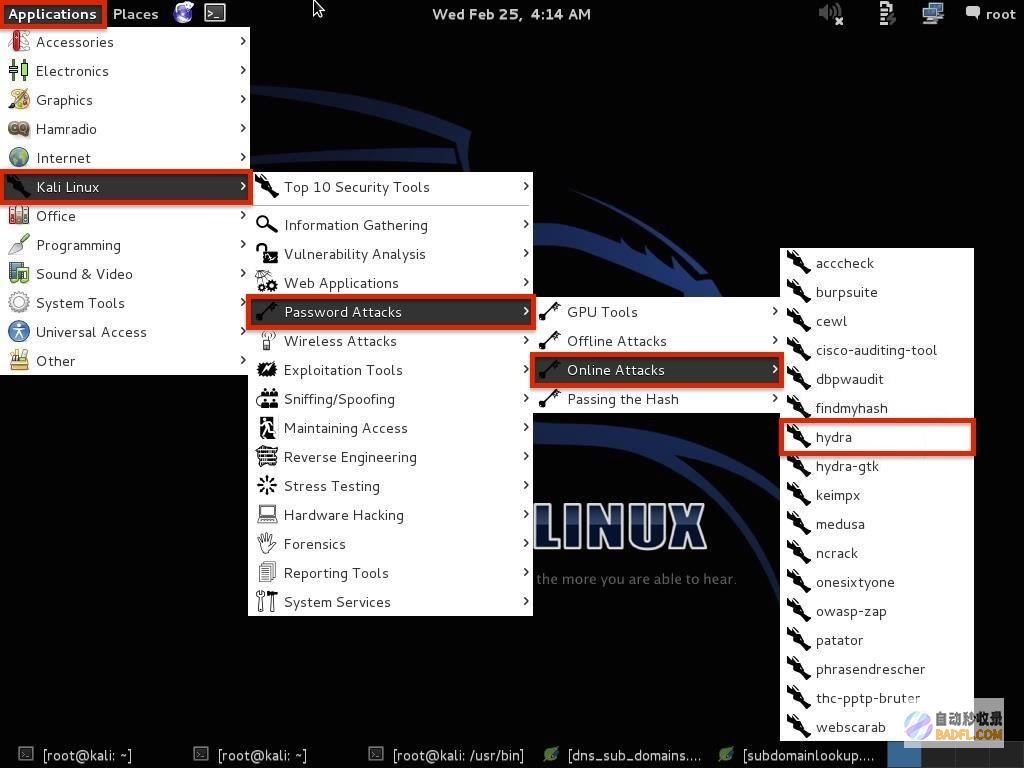The image size is (1024, 768).
Task: Launch hydra from Online Attacks
Action: 877,437
